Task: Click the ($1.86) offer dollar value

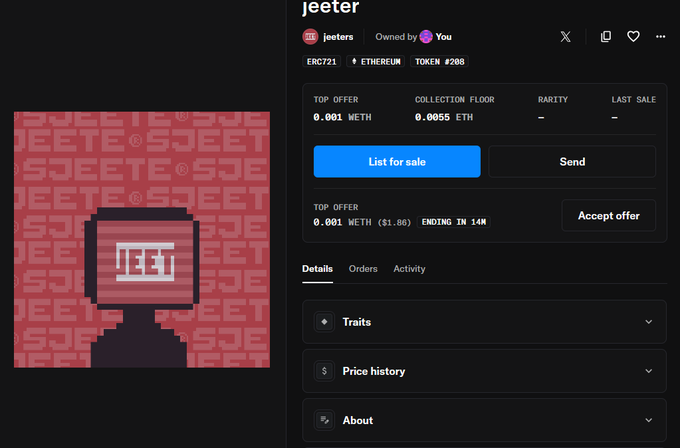Action: pyautogui.click(x=394, y=222)
